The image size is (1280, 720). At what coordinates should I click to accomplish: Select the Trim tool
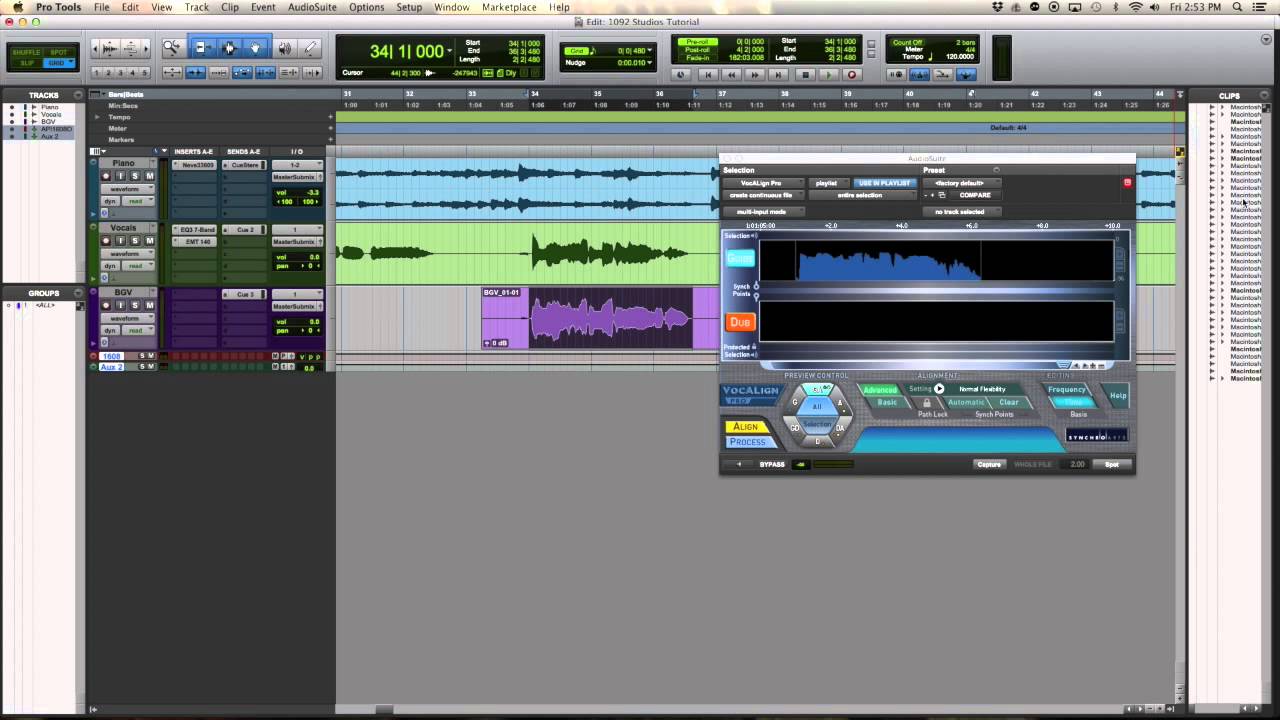click(203, 47)
